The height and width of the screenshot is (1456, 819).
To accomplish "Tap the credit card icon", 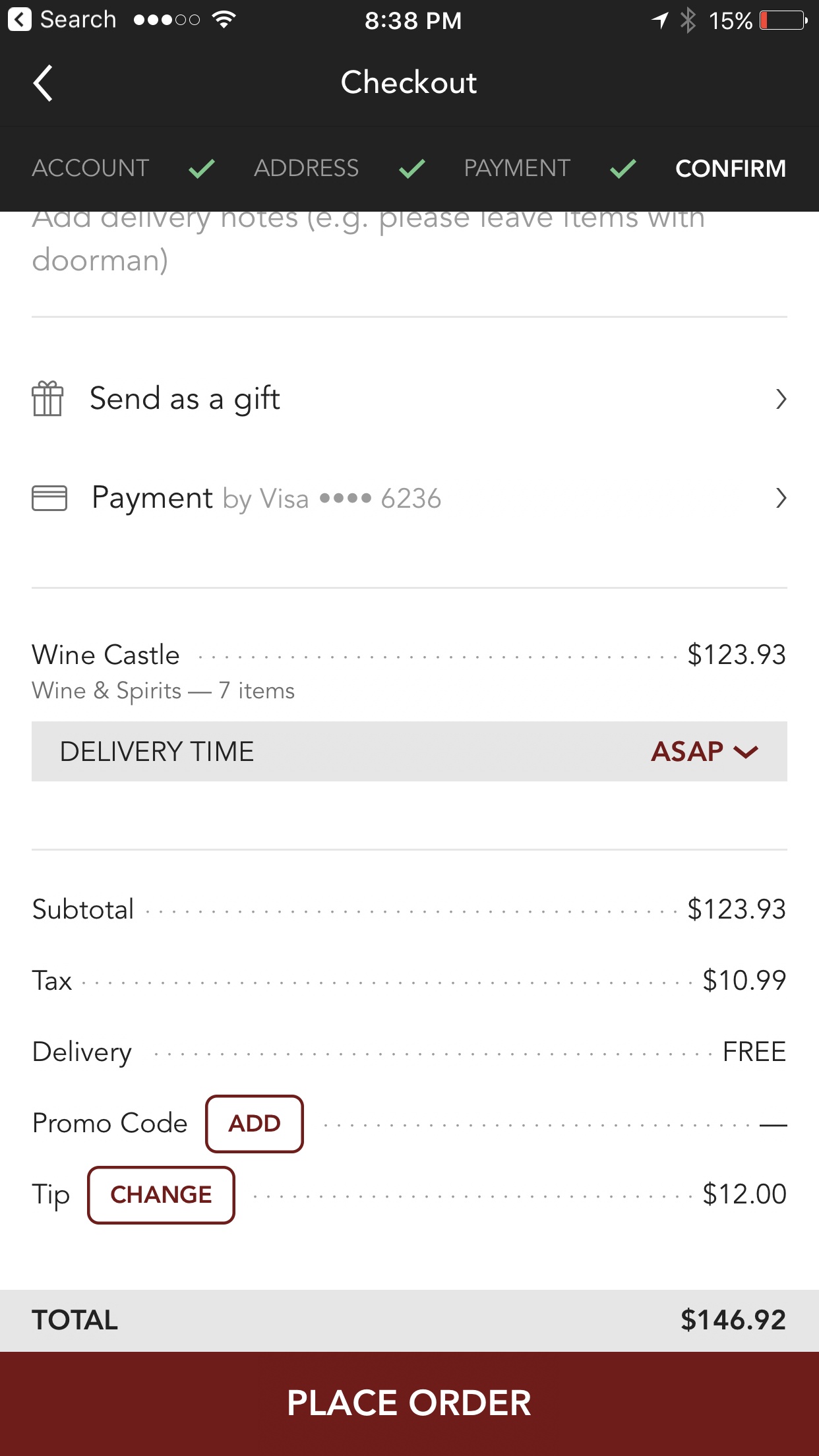I will coord(49,498).
